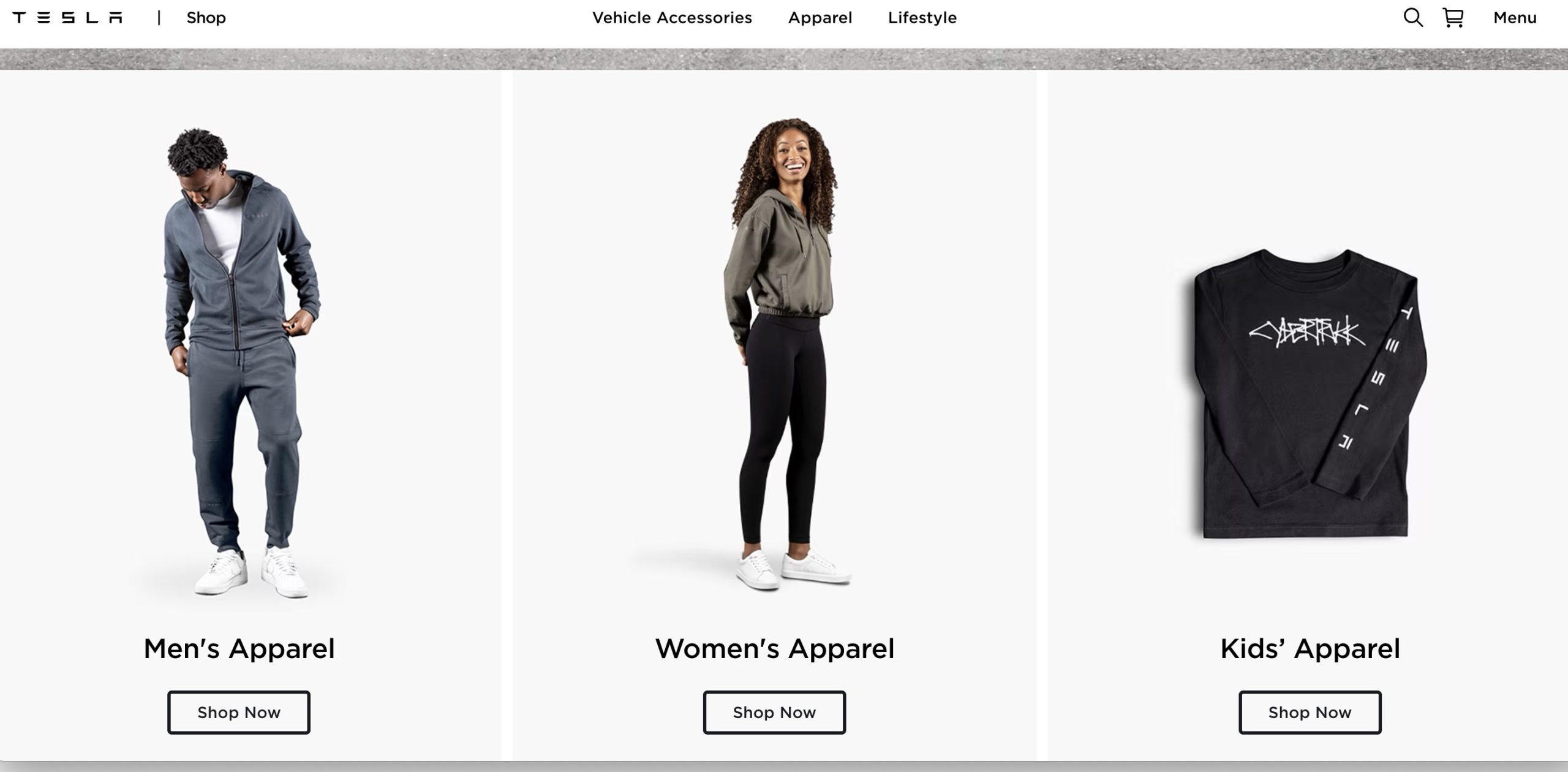This screenshot has width=1568, height=772.
Task: Open the Vehicle Accessories menu
Action: point(672,18)
